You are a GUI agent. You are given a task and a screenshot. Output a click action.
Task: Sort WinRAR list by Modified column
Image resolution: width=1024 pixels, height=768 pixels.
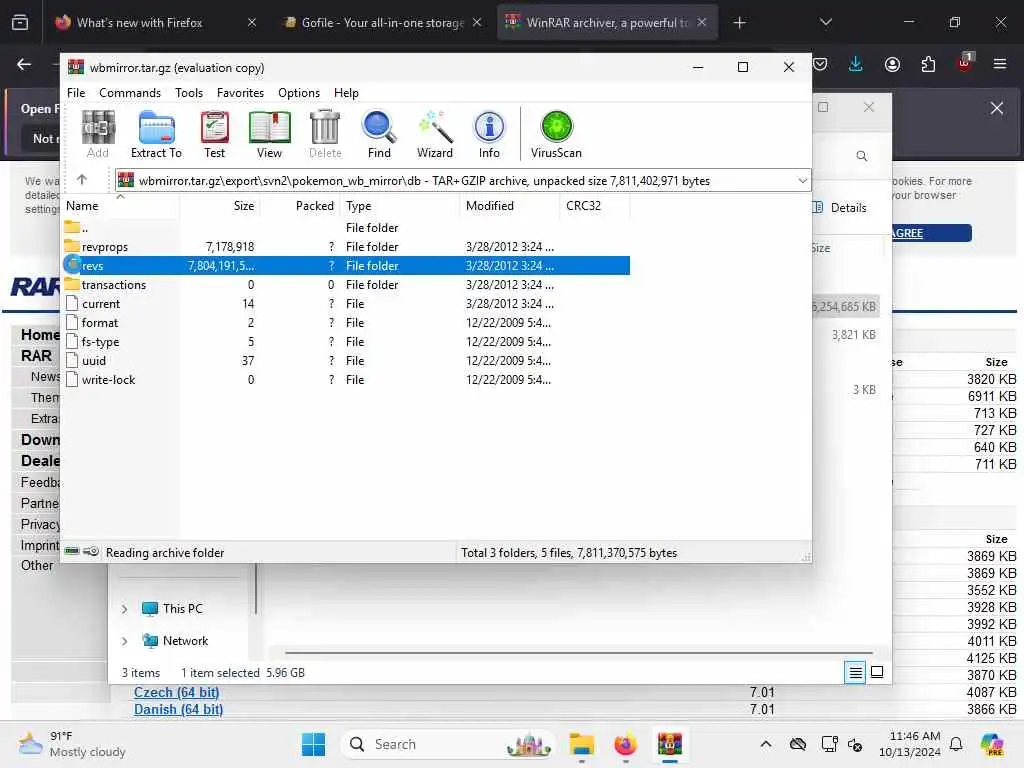coord(509,206)
